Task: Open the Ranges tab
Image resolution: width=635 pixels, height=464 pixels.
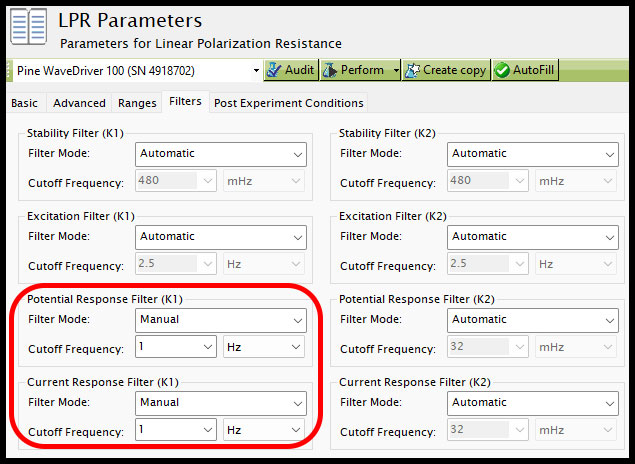Action: click(x=137, y=103)
